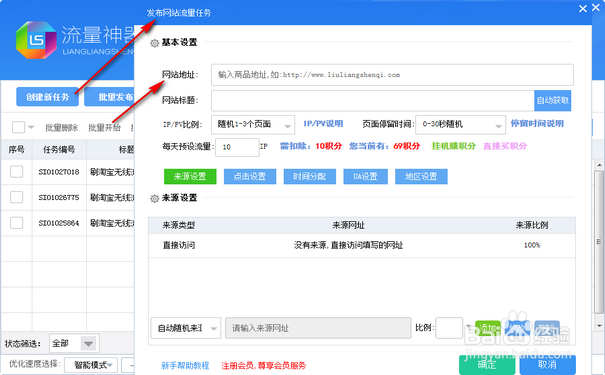Click 来源比例 column header
Viewport: 605px width, 375px height.
pyautogui.click(x=532, y=225)
